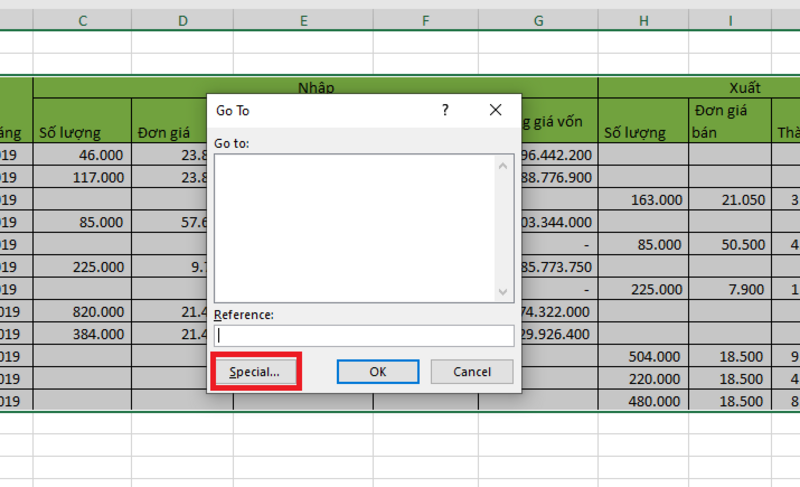This screenshot has width=800, height=487.
Task: Close the Go To dialog window
Action: click(x=494, y=110)
